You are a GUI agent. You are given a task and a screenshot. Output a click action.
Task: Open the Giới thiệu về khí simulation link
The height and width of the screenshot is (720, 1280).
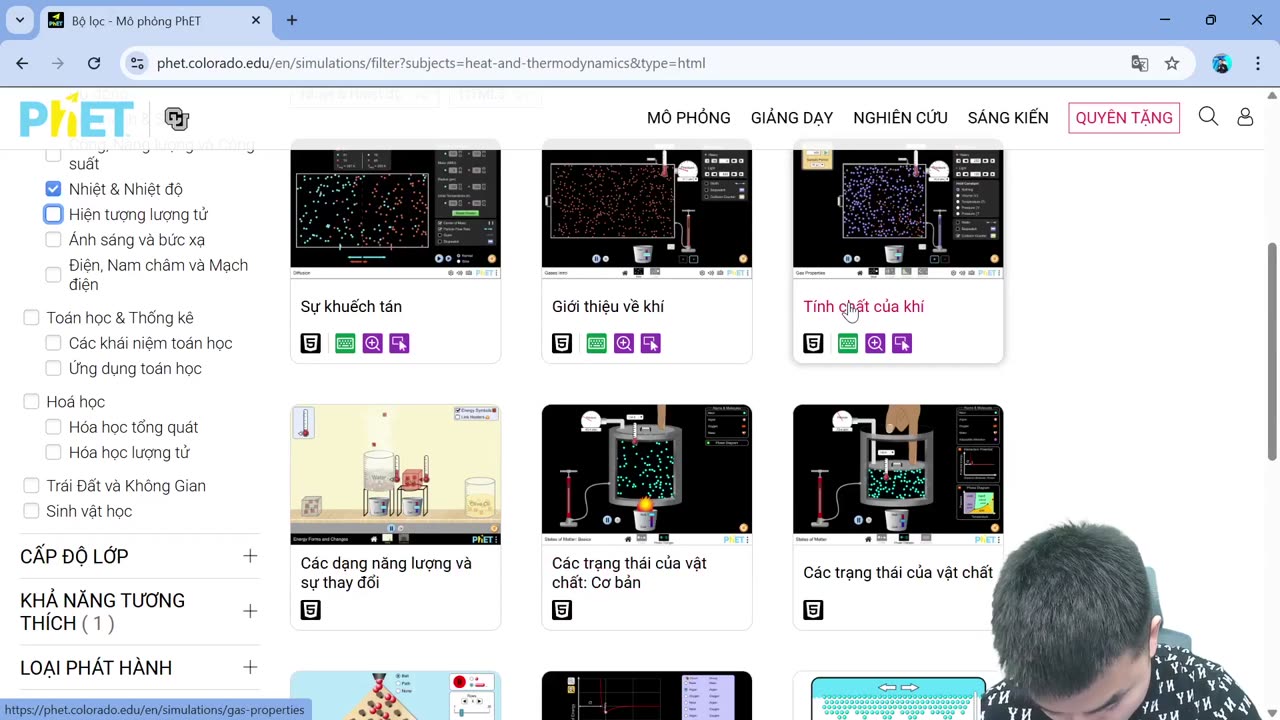[x=608, y=306]
